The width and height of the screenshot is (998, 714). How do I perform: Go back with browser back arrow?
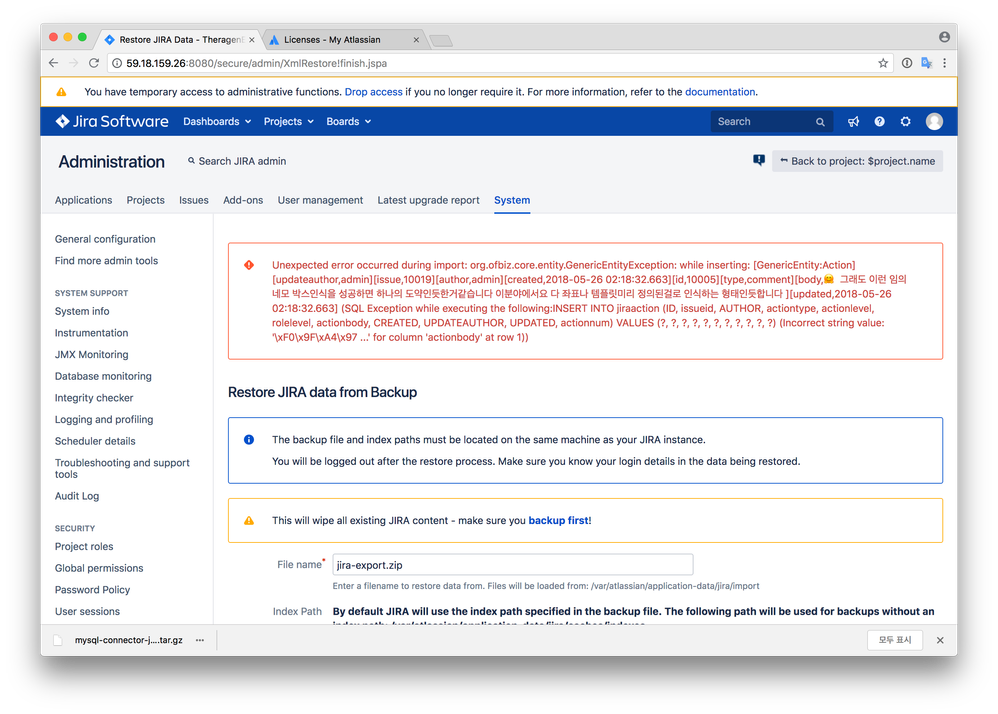[53, 63]
